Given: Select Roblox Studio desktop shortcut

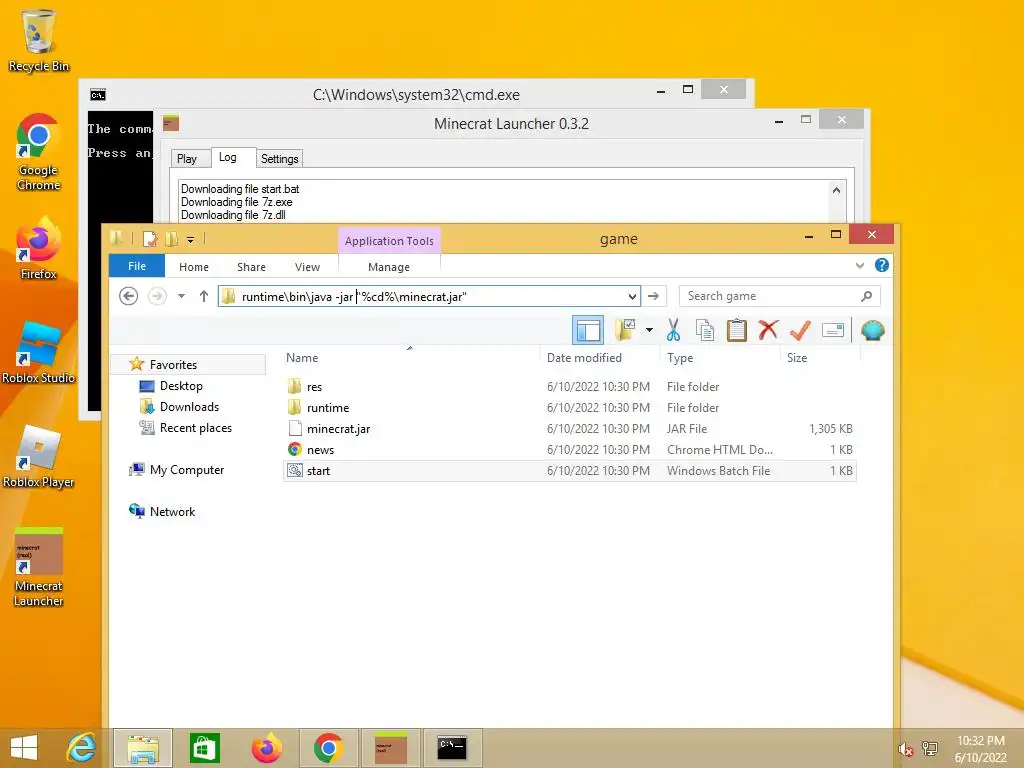Looking at the screenshot, I should [38, 353].
